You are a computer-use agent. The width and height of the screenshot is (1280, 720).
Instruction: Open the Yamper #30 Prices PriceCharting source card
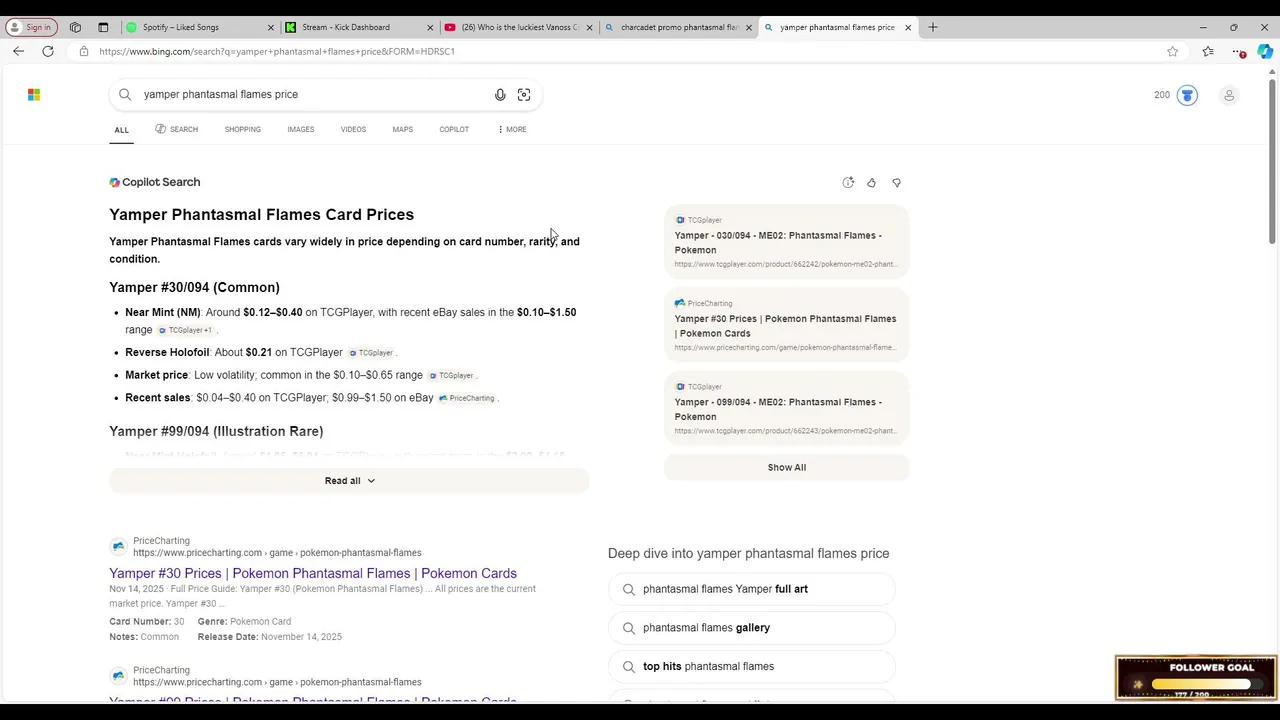coord(787,326)
